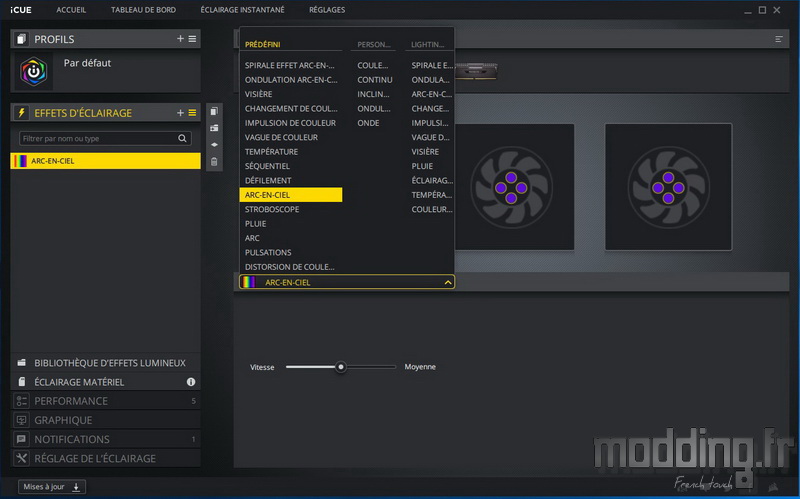The height and width of the screenshot is (499, 800).
Task: Choose highlighted ARC-EN-CIEL in dropdown list
Action: click(291, 195)
